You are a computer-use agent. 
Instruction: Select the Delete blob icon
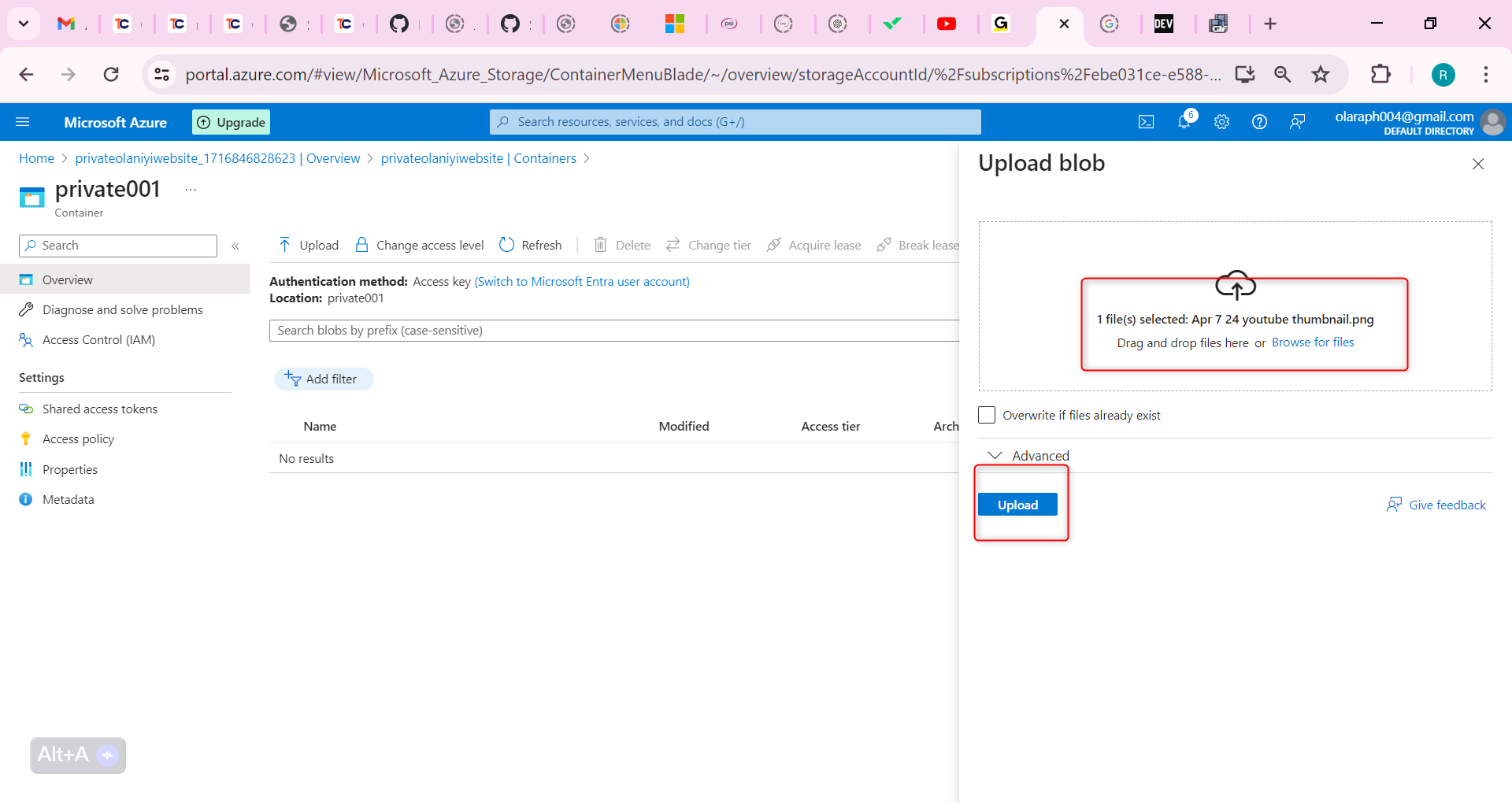[600, 245]
